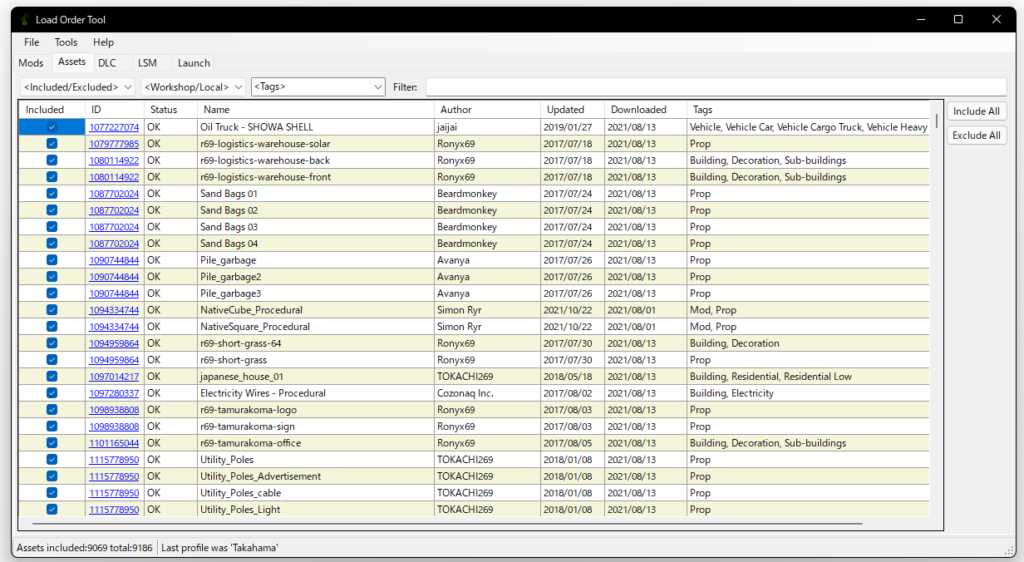Screen dimensions: 1024x562
Task: Click workshop ID link 1101165044
Action: [x=113, y=443]
